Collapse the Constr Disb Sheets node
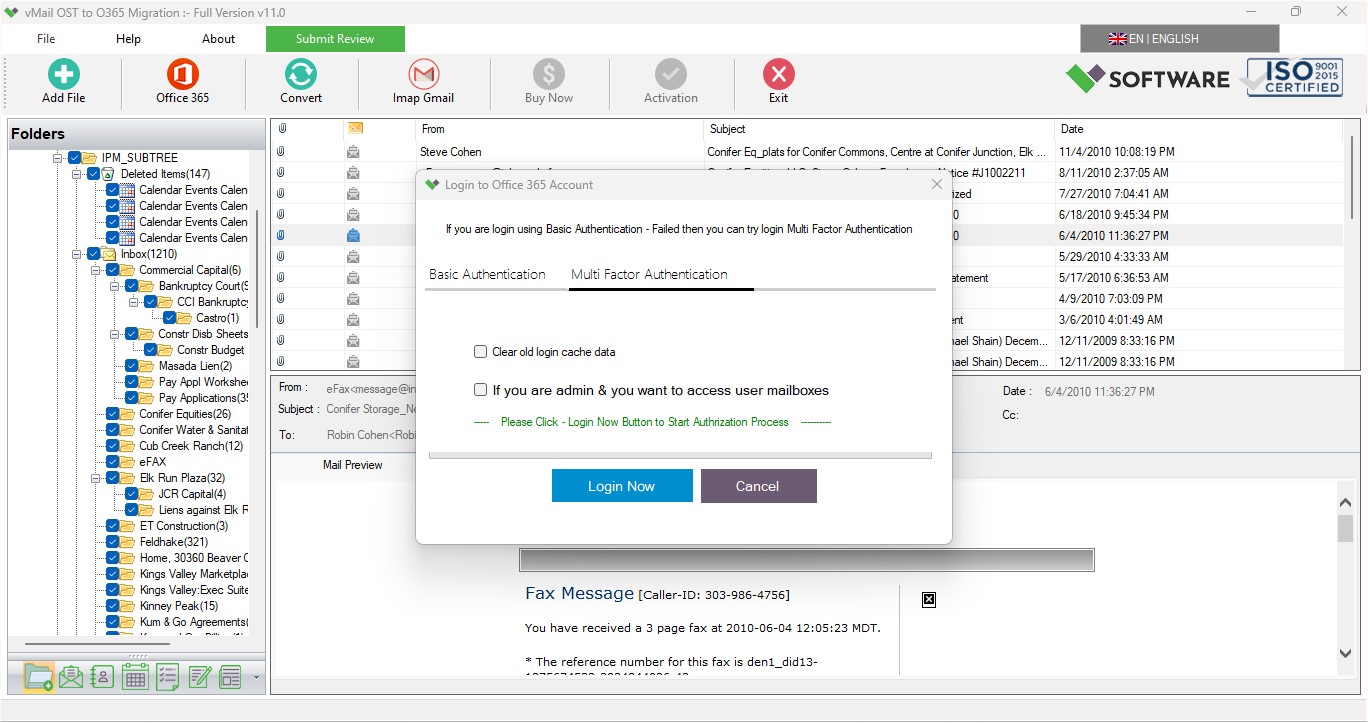This screenshot has height=723, width=1368. point(115,334)
